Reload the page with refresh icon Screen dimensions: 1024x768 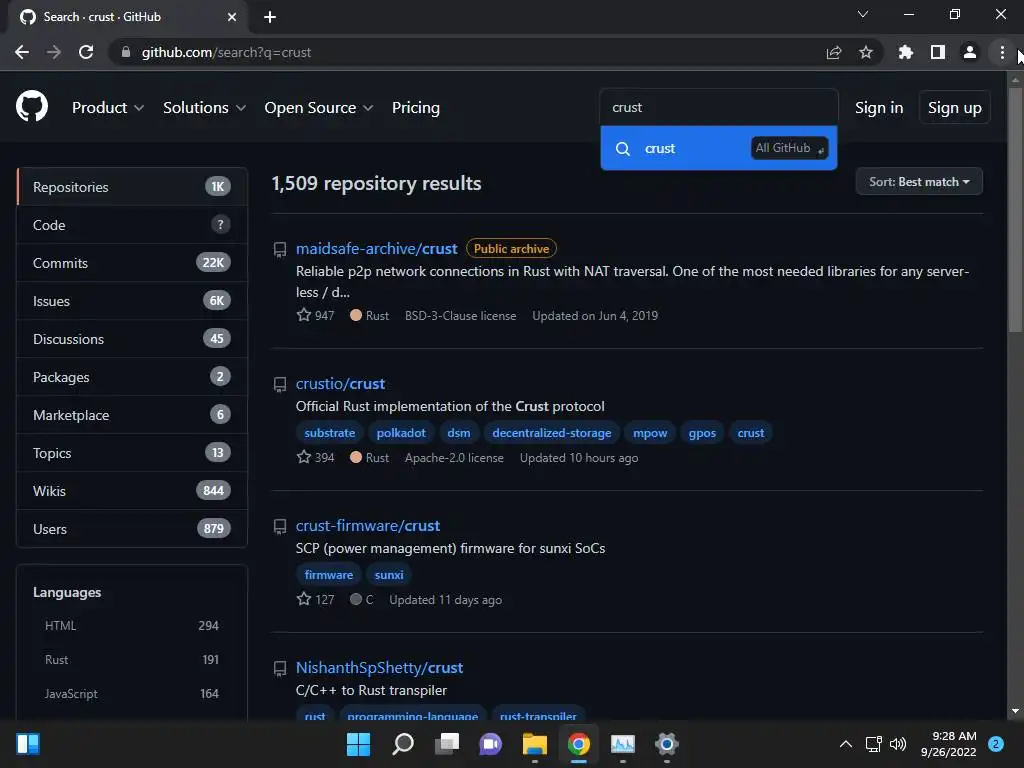tap(86, 52)
